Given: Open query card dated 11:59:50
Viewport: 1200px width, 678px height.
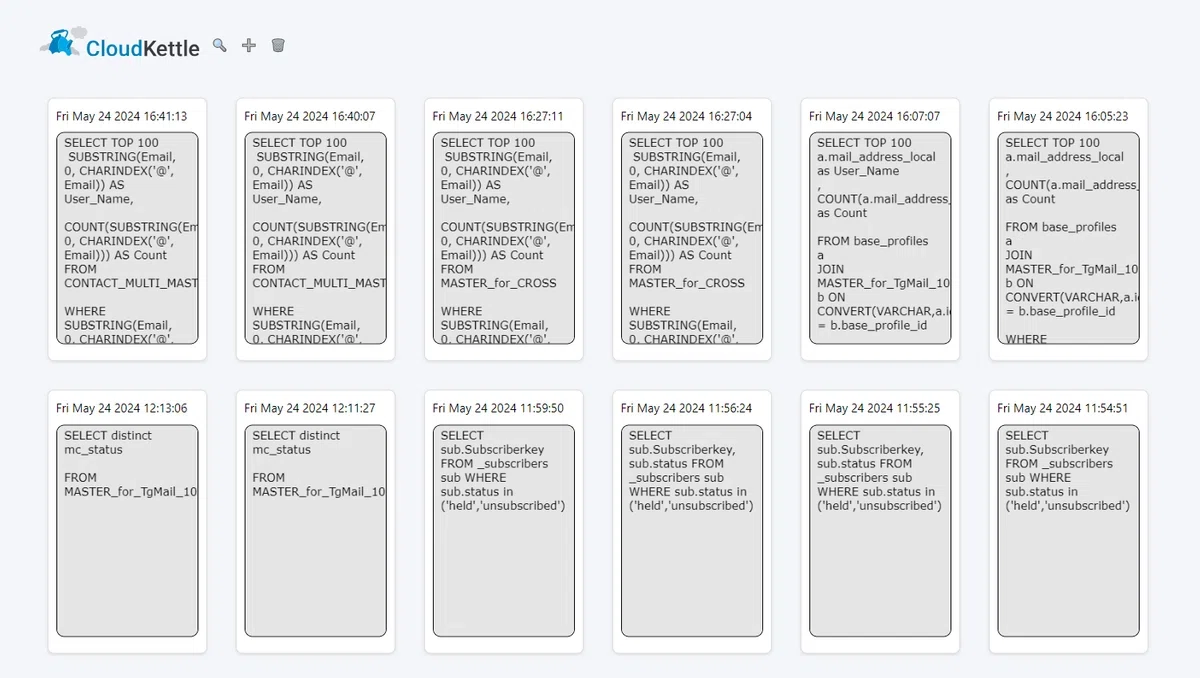Looking at the screenshot, I should [x=503, y=522].
